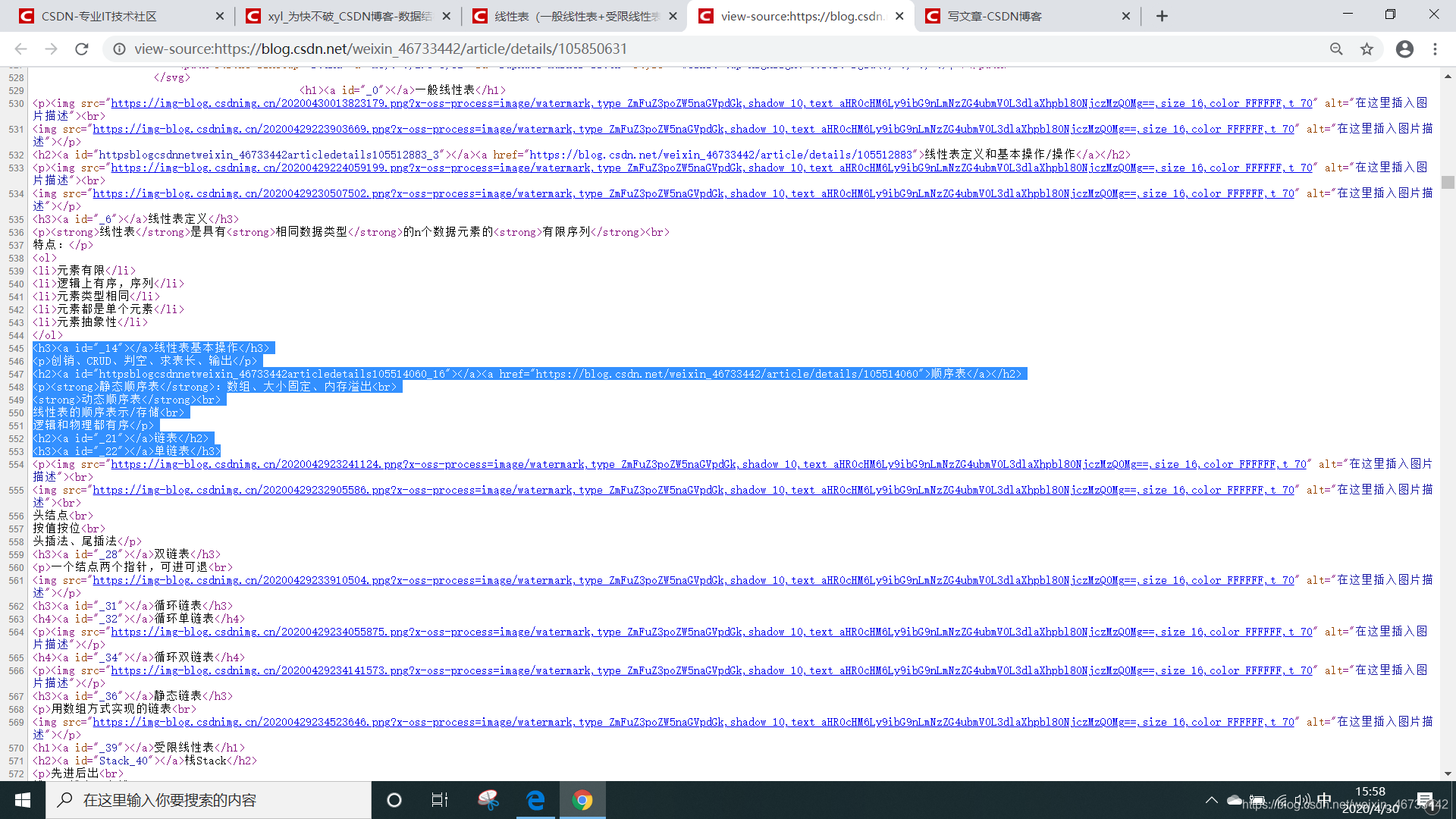Screen dimensions: 1456x819
Task: Open the Windows Start menu
Action: (23, 800)
